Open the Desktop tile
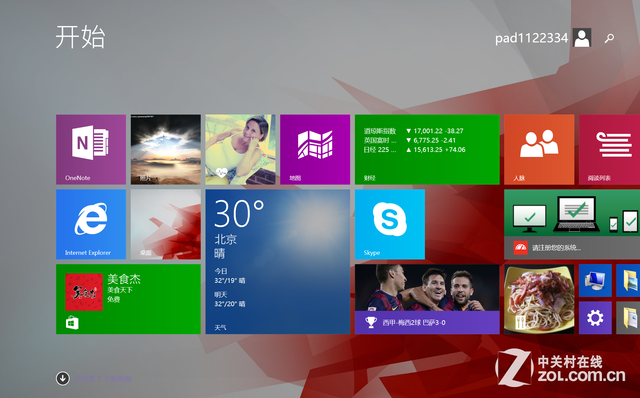The image size is (640, 398). (x=166, y=224)
